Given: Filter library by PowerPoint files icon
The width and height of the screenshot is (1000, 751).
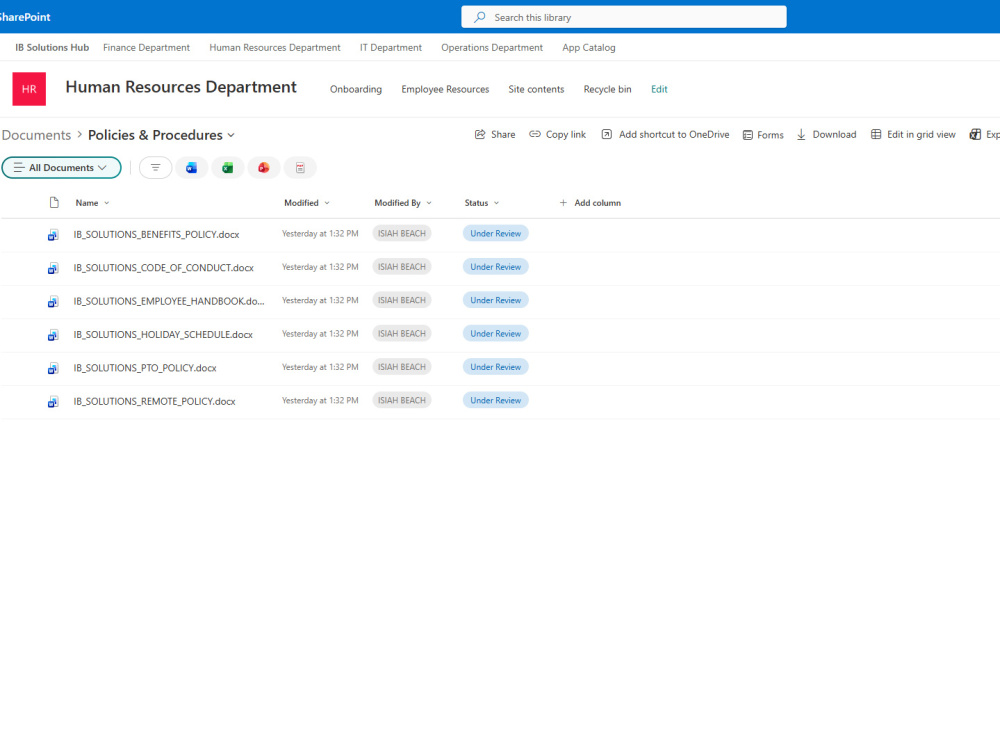Looking at the screenshot, I should point(263,168).
